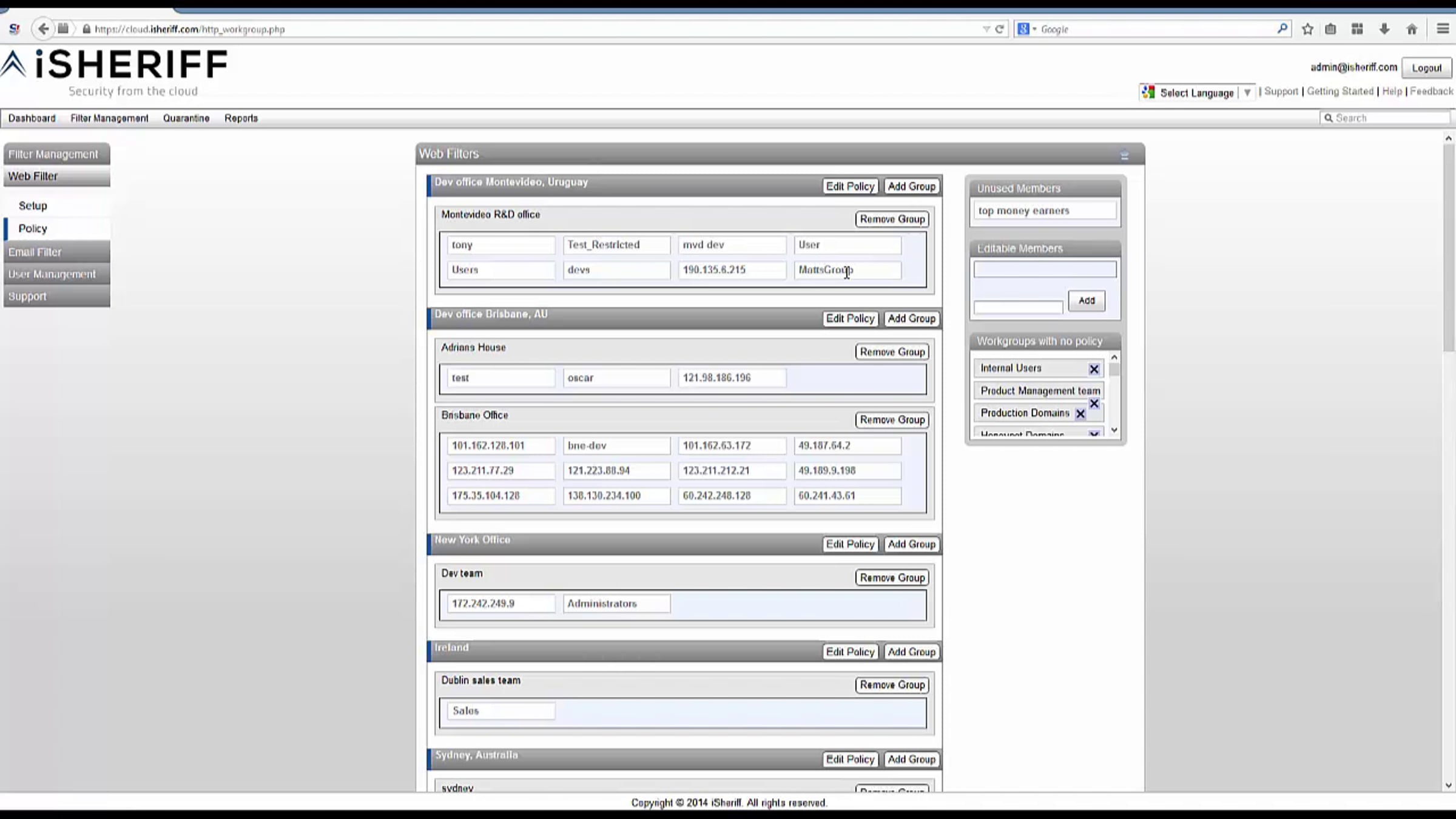
Task: Click the small input beside Add button
Action: click(x=1018, y=308)
